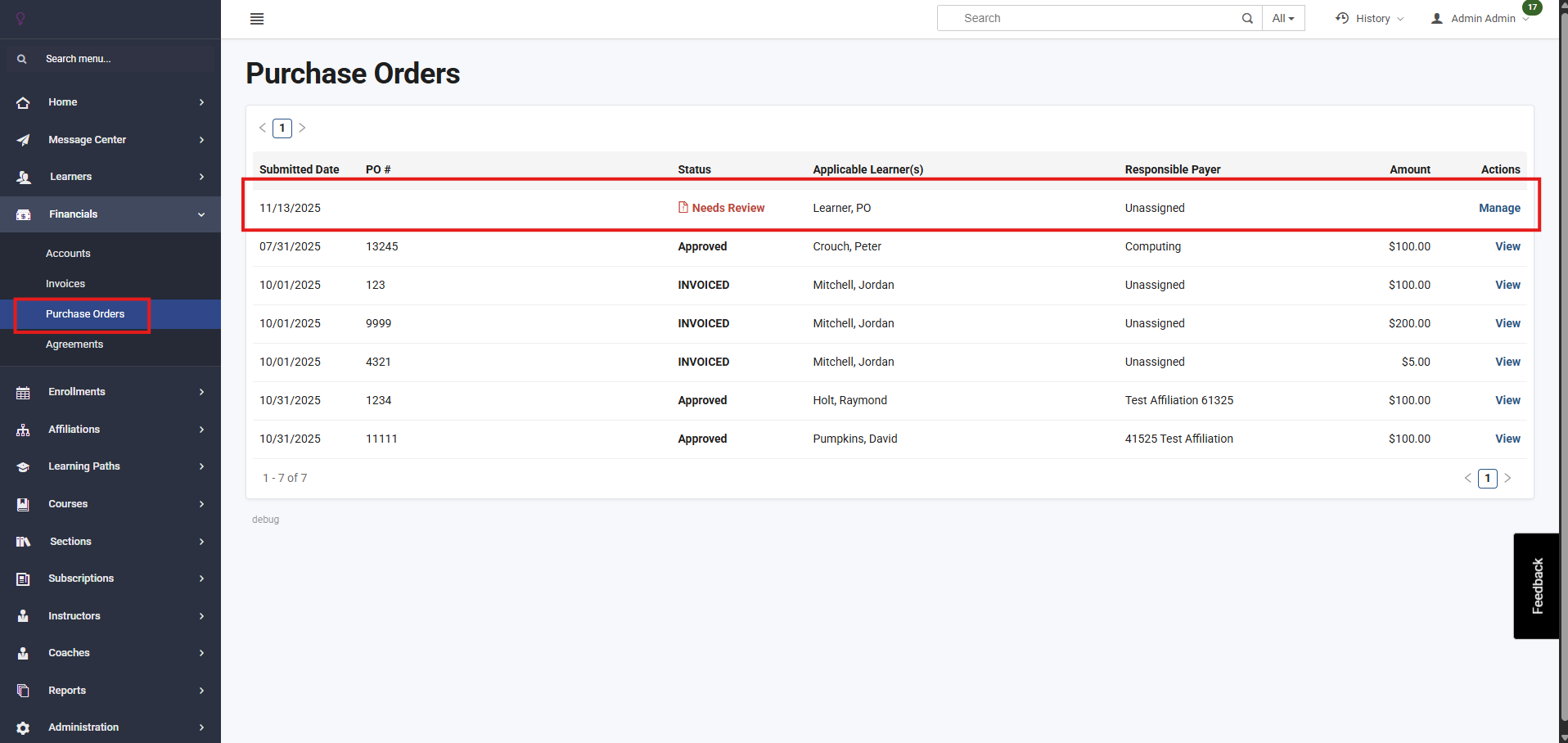Click the magnifier icon in top search

1247,19
